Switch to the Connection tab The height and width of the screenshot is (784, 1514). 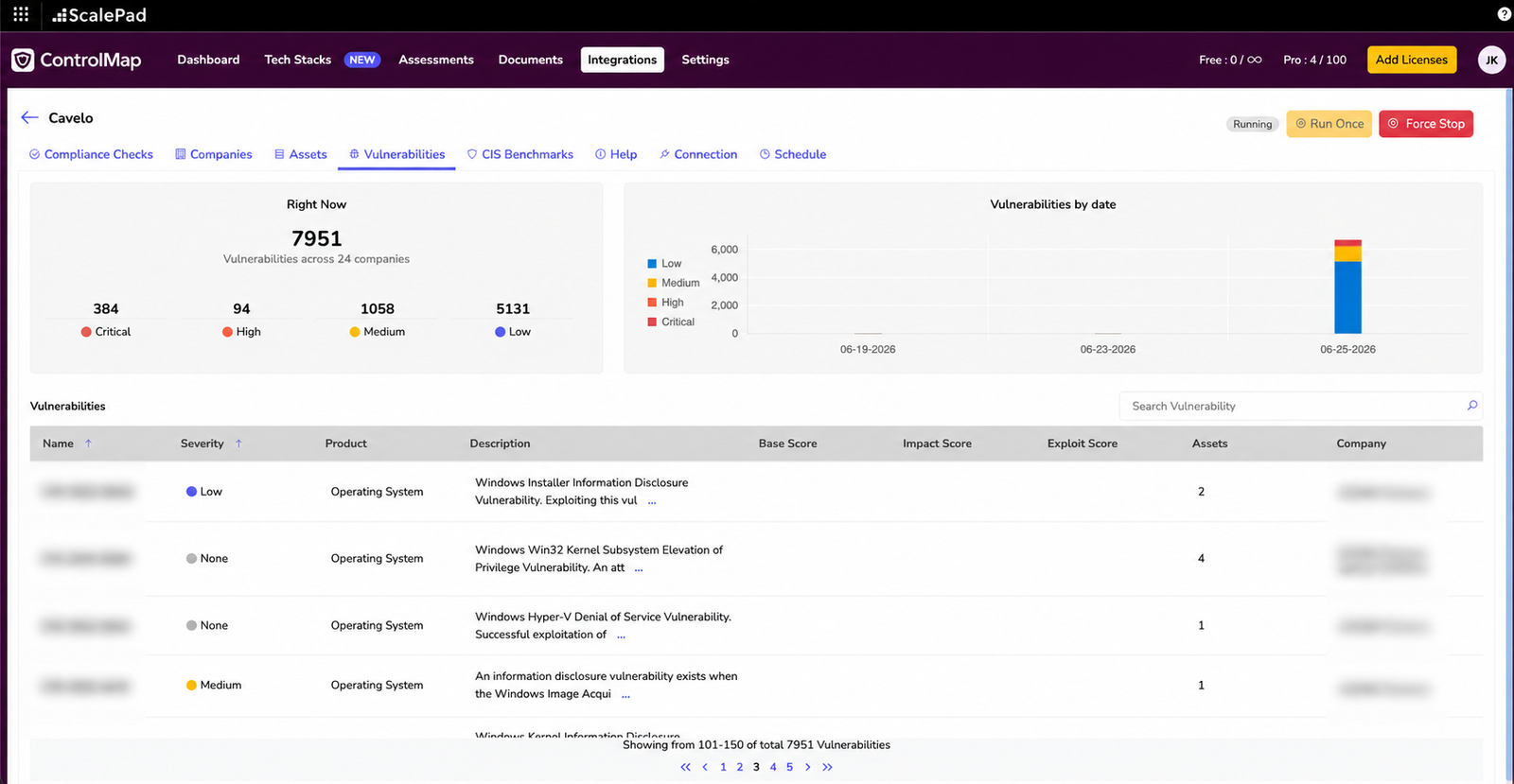pyautogui.click(x=698, y=154)
